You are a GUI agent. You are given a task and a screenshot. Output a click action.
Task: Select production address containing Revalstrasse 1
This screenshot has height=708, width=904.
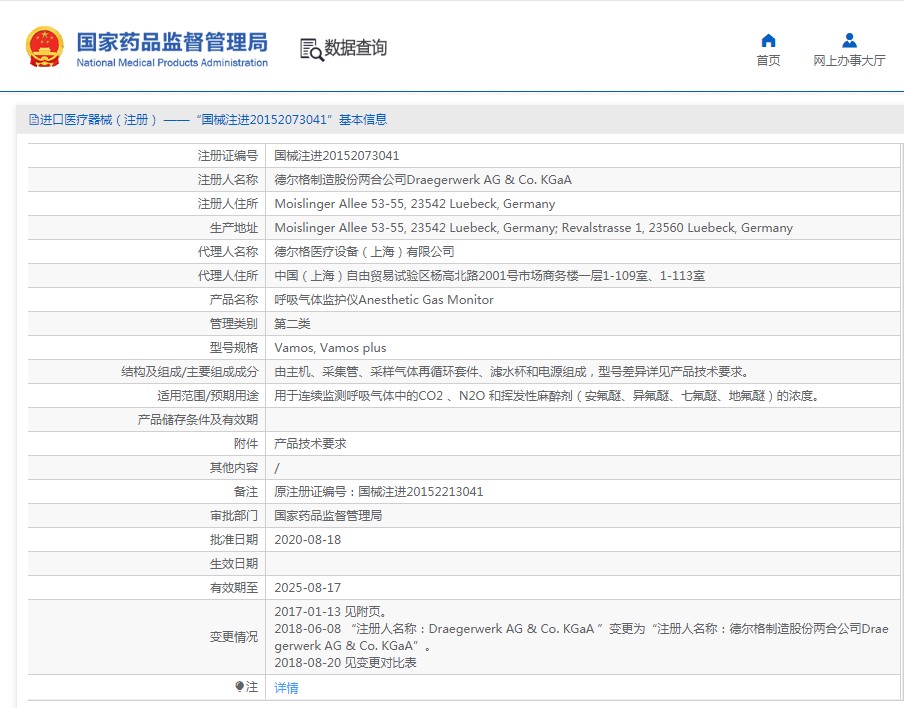coord(533,228)
